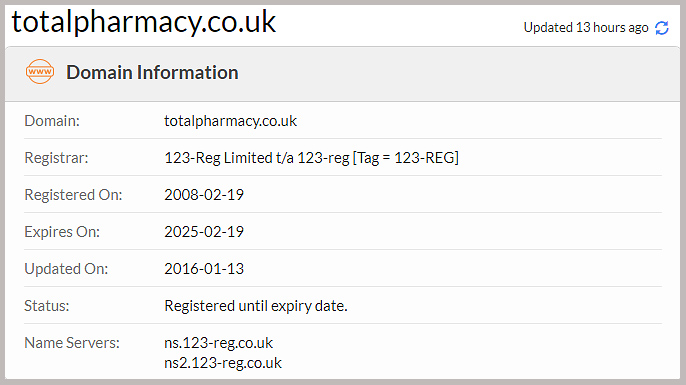Screen dimensions: 686x385
Task: Click the totalpharmacy.co.uk page title
Action: tap(144, 22)
